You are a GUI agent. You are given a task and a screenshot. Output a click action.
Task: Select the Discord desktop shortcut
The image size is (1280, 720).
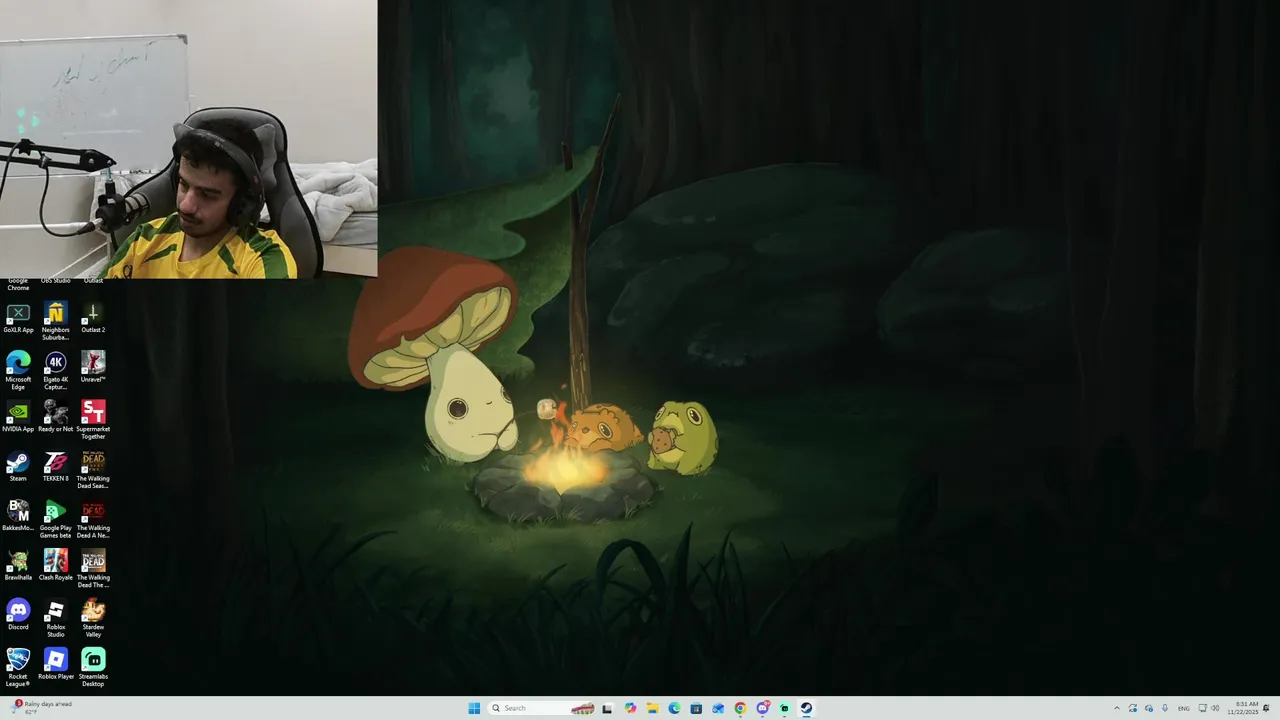tap(18, 616)
